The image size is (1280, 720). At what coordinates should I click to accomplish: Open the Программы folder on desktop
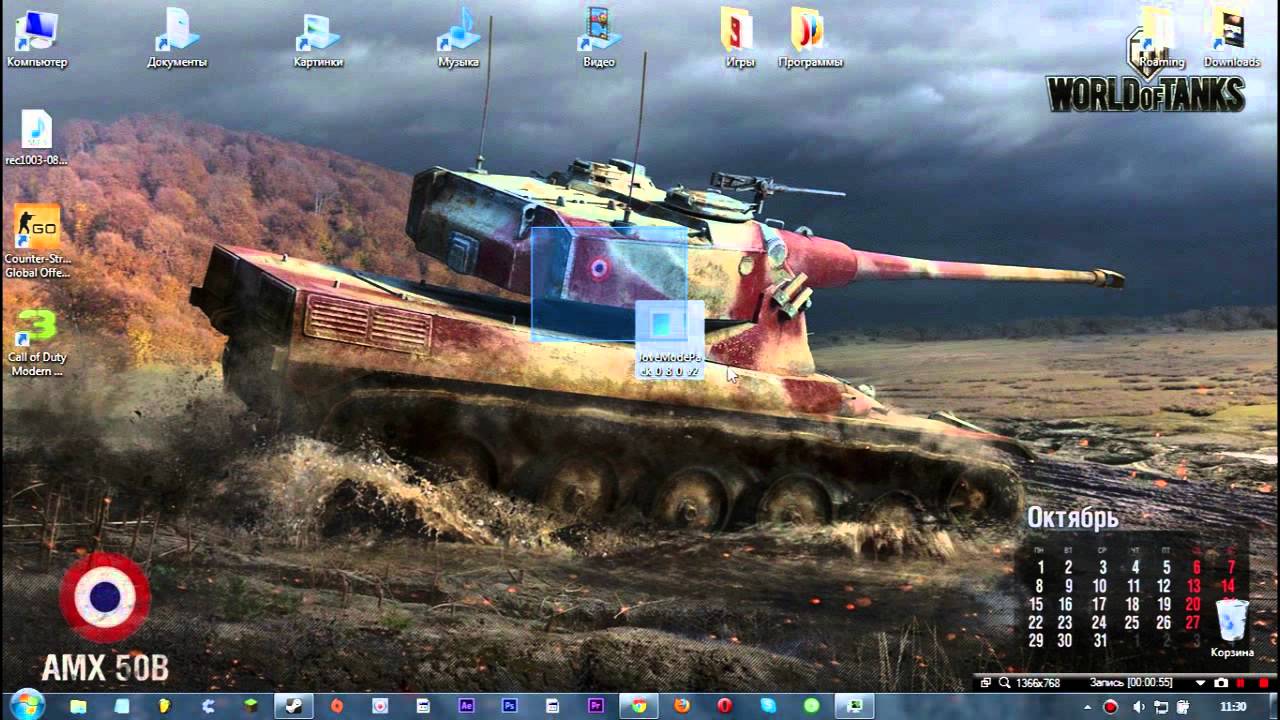(810, 38)
